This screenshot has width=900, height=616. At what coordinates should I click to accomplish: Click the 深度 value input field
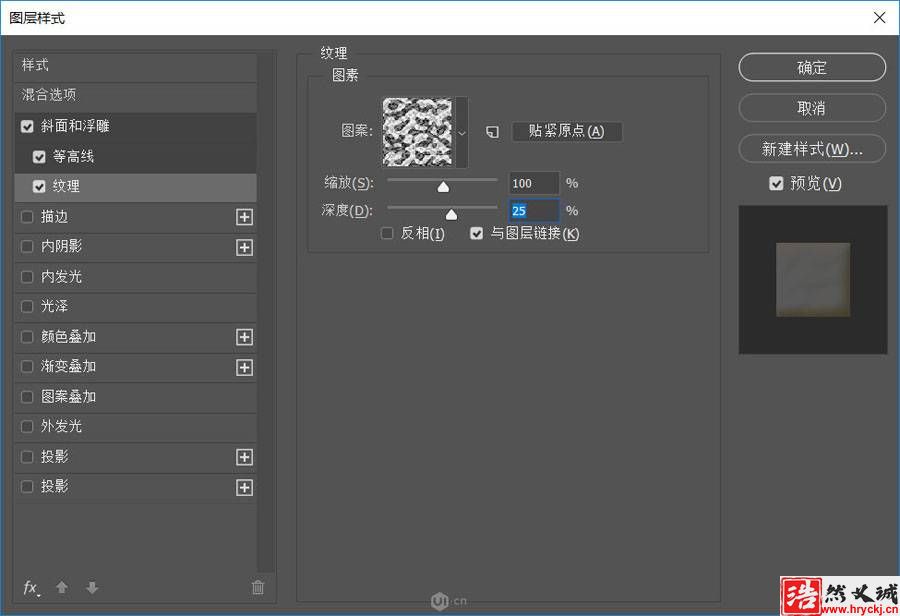(x=534, y=211)
